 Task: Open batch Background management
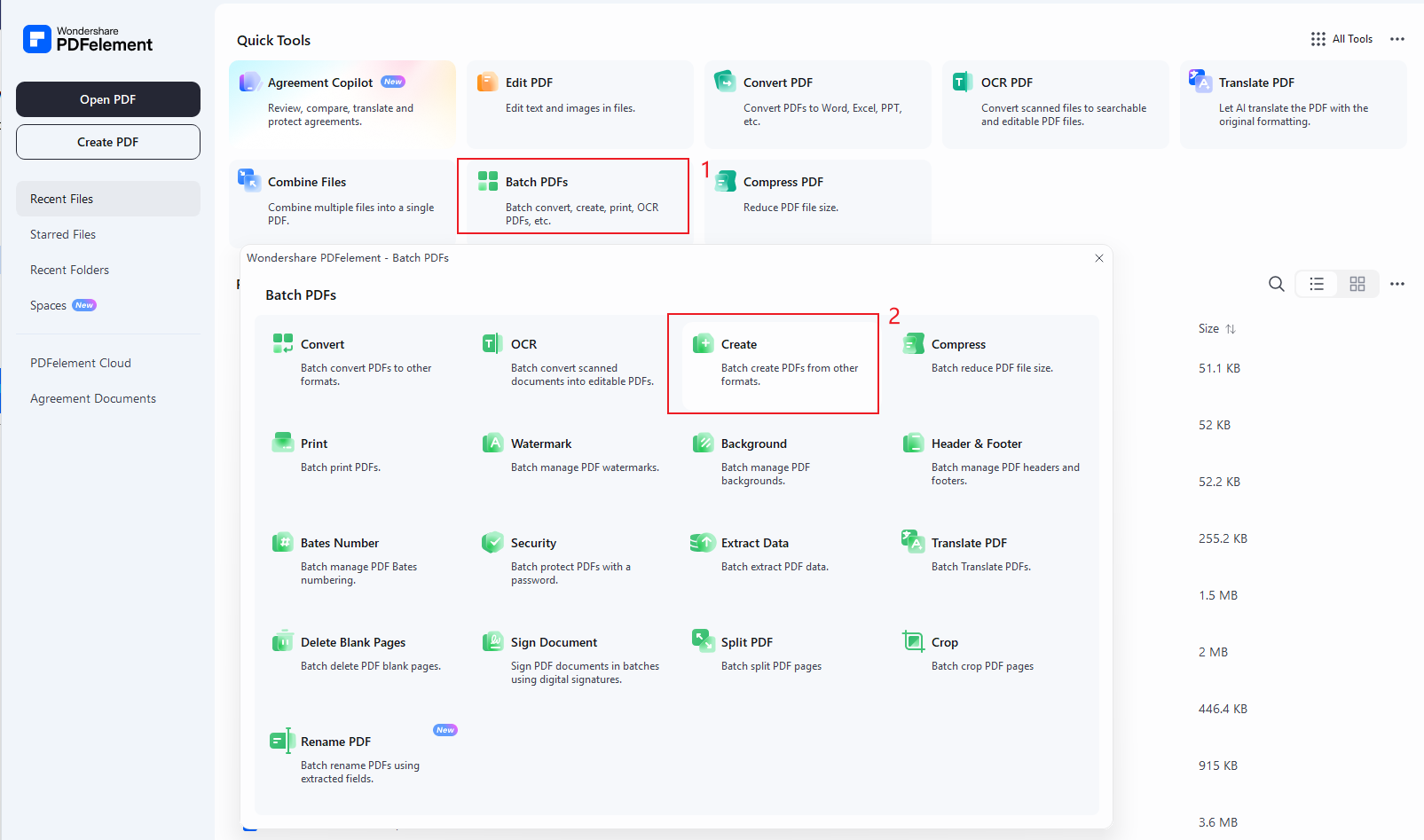tap(780, 463)
